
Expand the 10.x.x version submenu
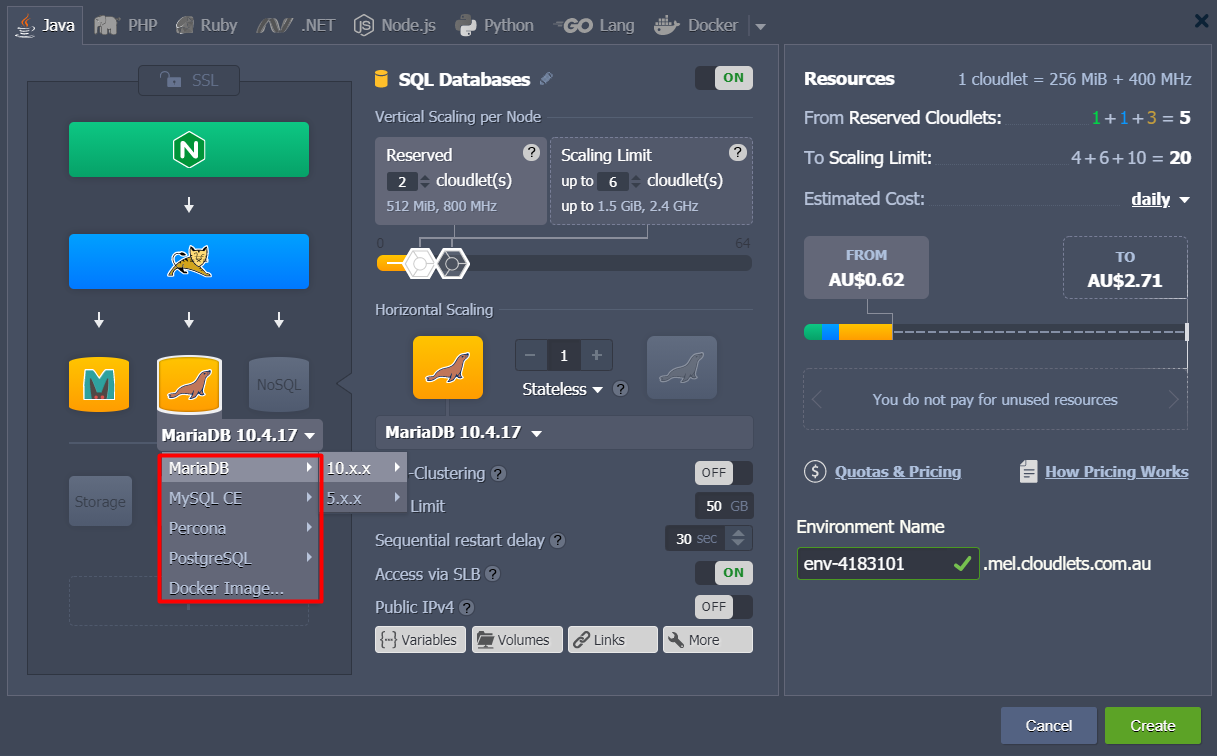click(365, 468)
